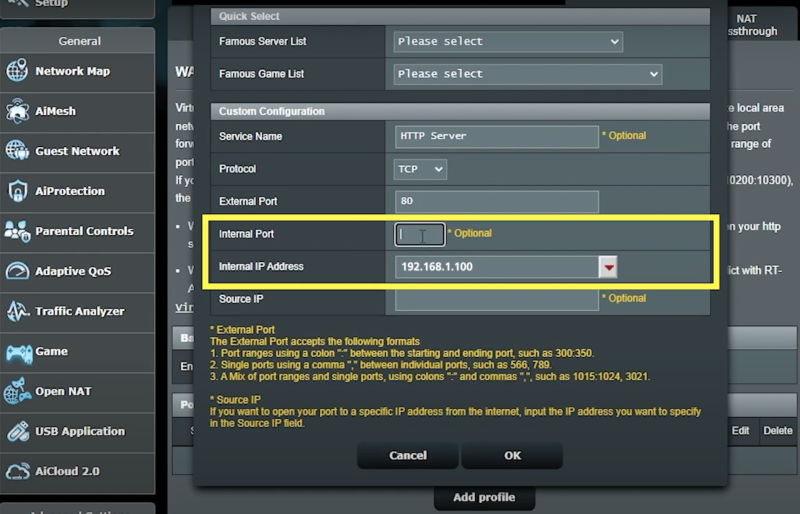Click the Quick Select section header

pos(460,16)
